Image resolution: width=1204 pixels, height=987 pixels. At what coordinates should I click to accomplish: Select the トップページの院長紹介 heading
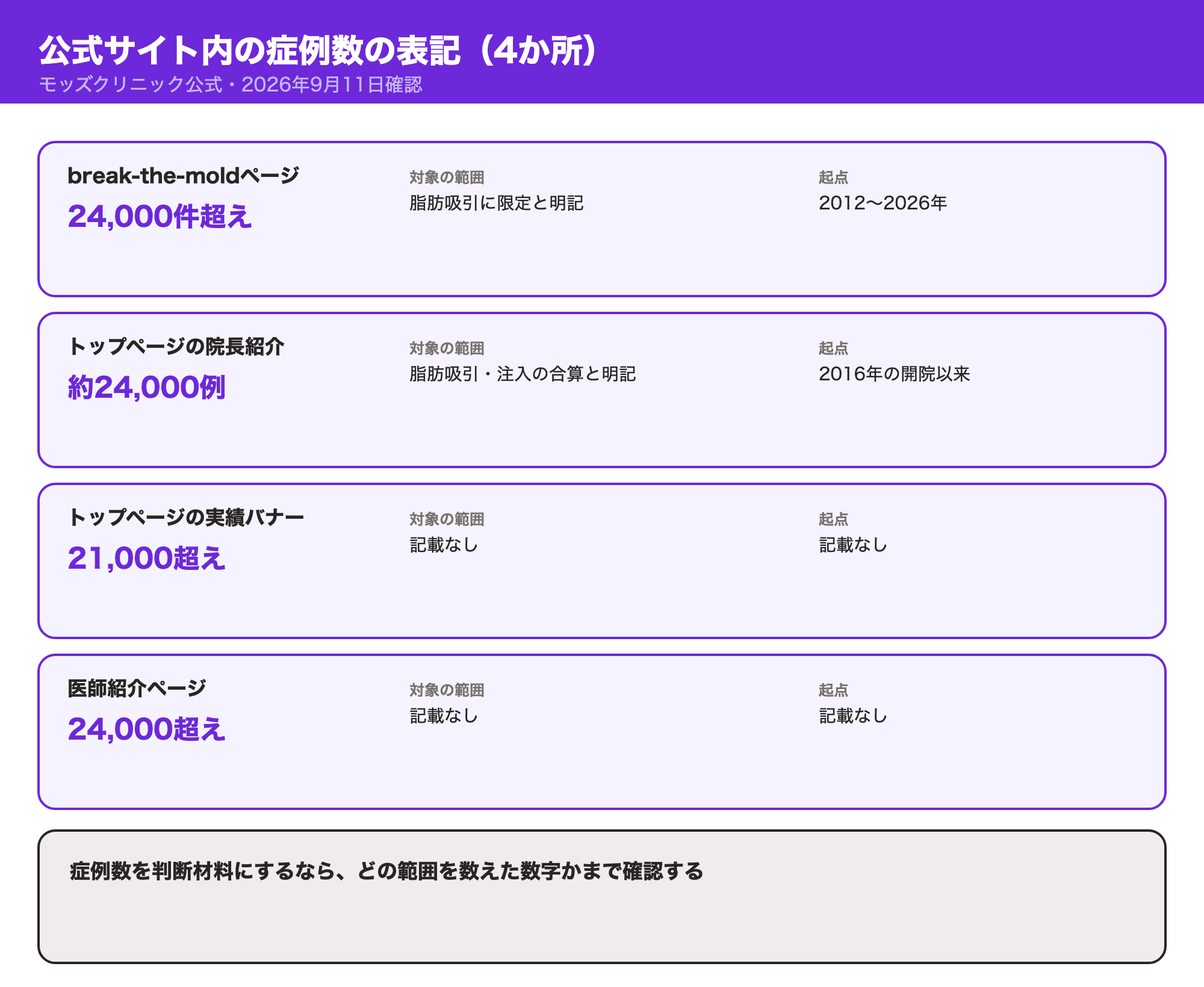[176, 347]
